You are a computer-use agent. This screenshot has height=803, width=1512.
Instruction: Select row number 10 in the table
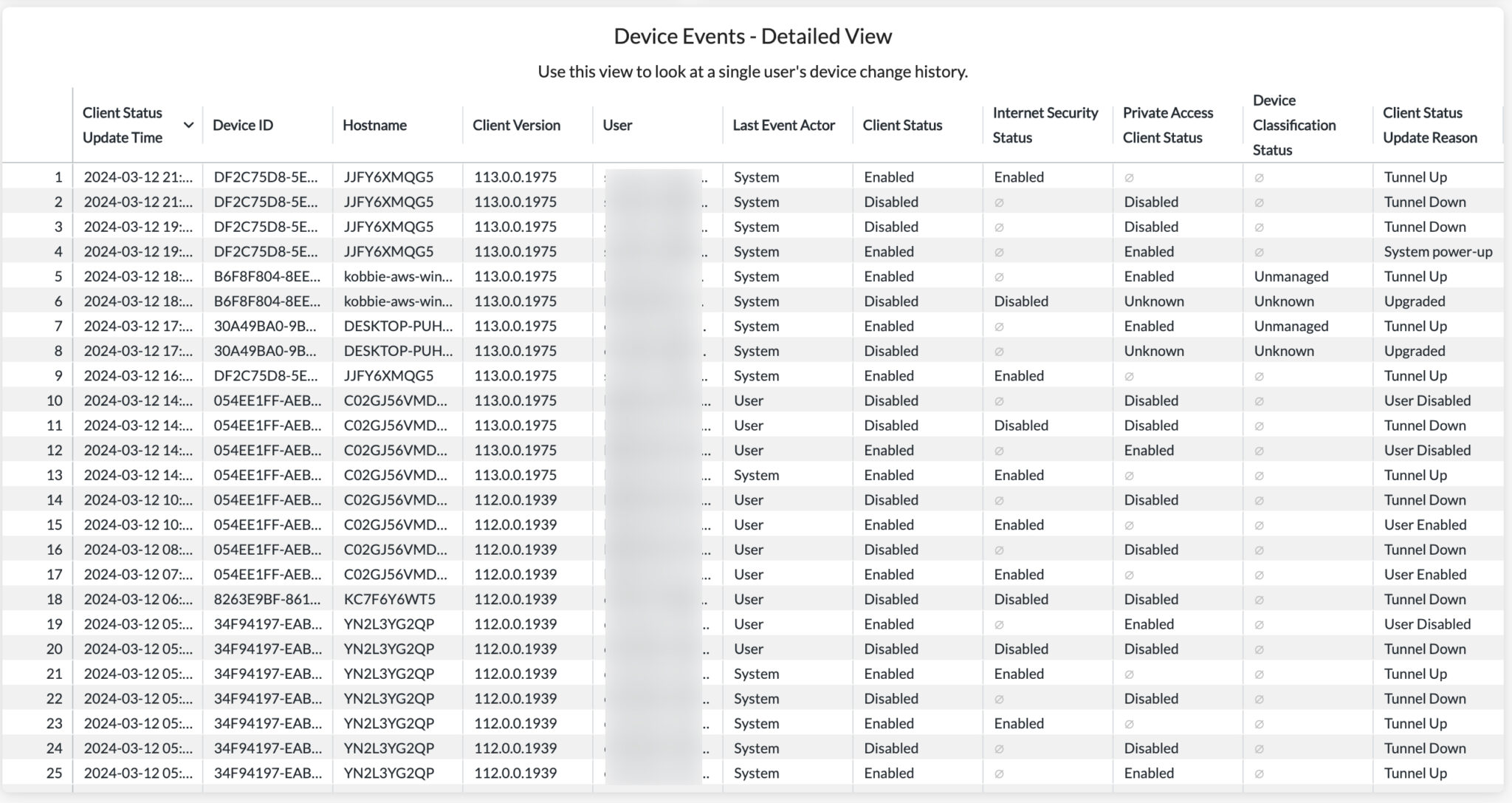point(58,400)
